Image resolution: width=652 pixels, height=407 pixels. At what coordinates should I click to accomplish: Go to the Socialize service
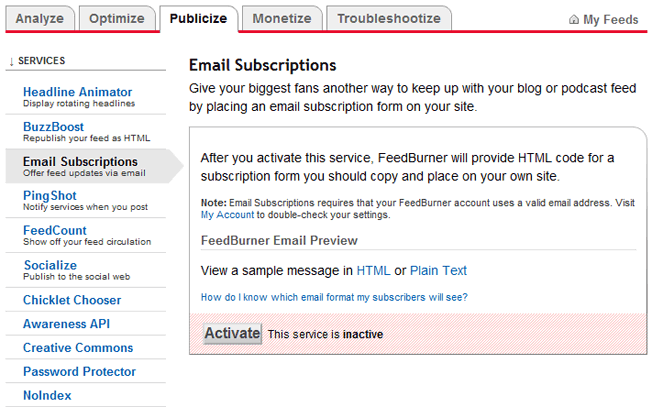coord(50,265)
